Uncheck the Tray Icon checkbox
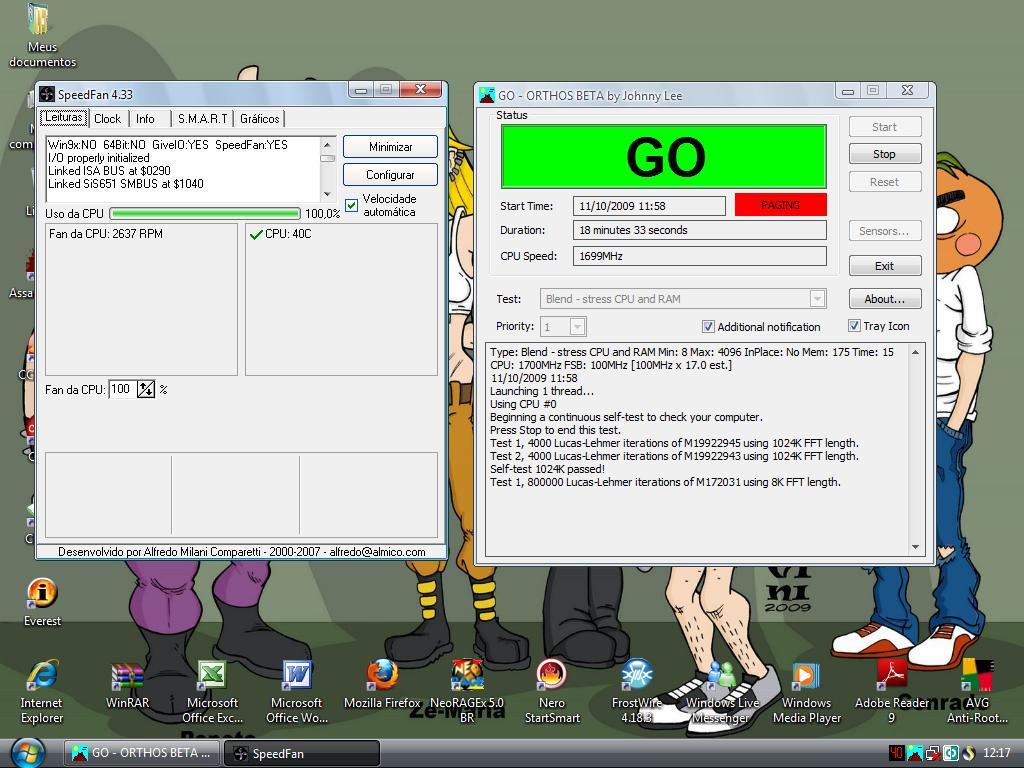This screenshot has width=1024, height=768. pos(854,326)
